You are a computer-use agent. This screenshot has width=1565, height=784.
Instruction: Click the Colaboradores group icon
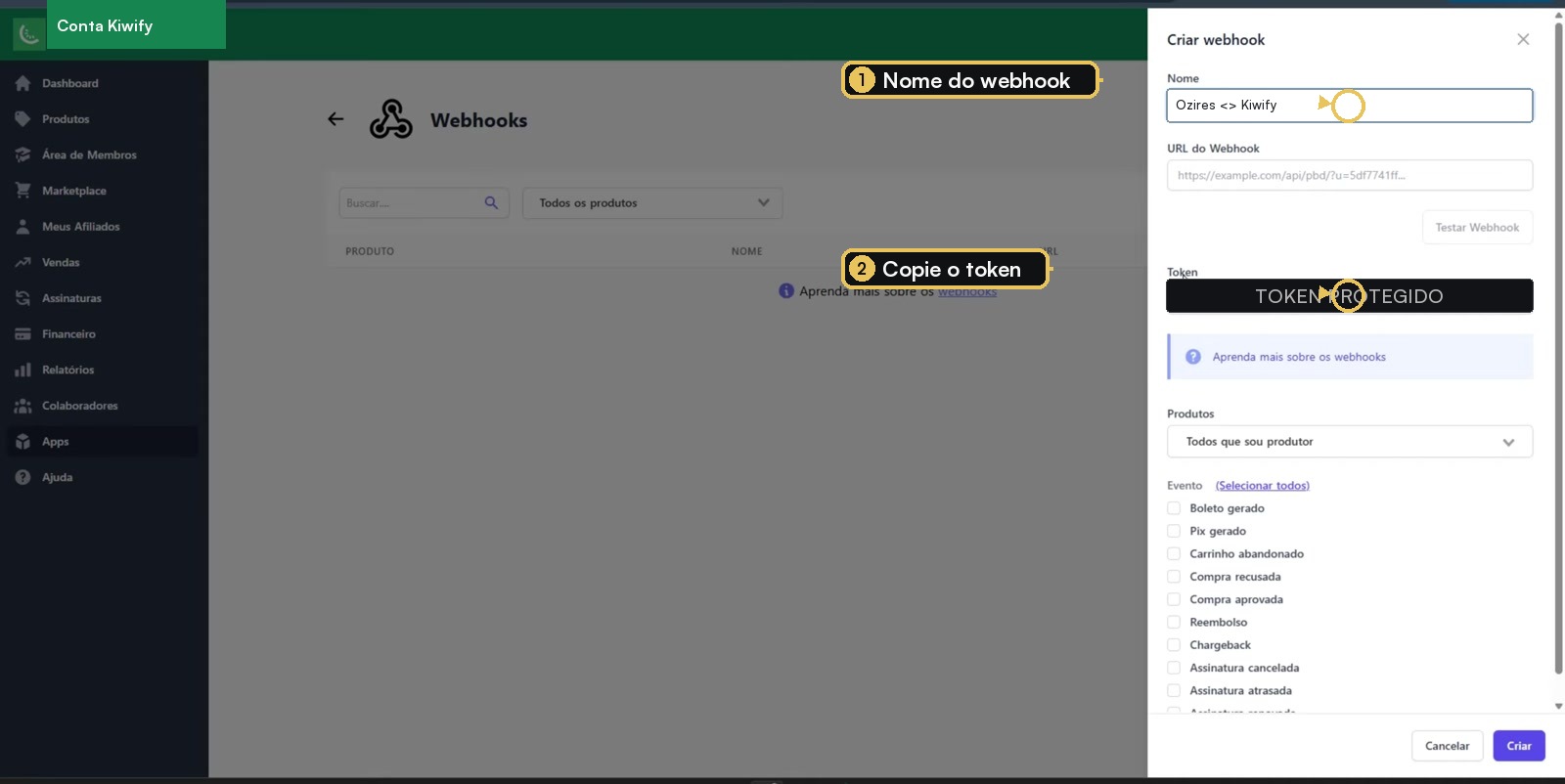pos(22,406)
